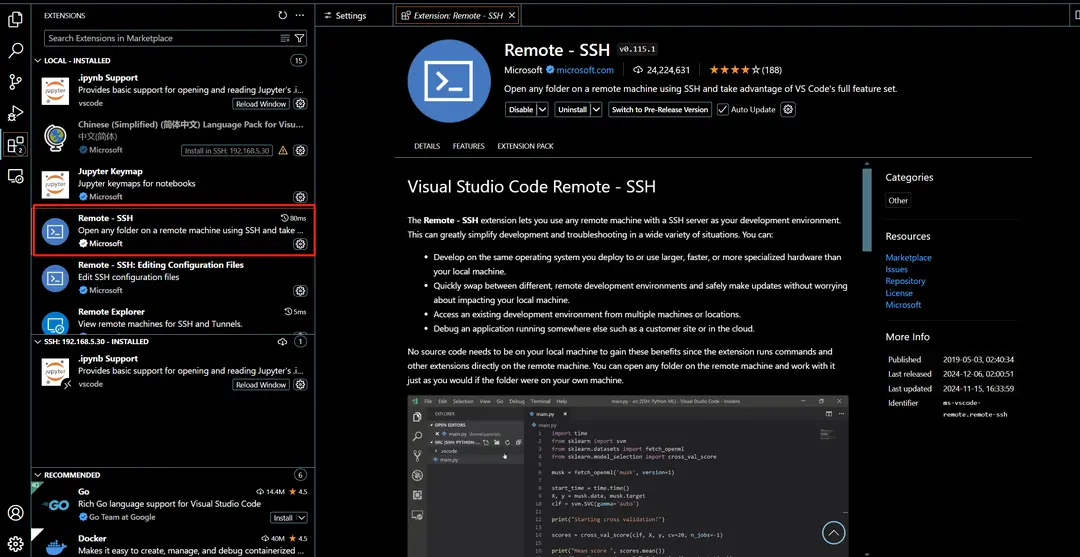Viewport: 1080px width, 557px height.
Task: Open extension settings gear beside Auto Update
Action: [789, 109]
